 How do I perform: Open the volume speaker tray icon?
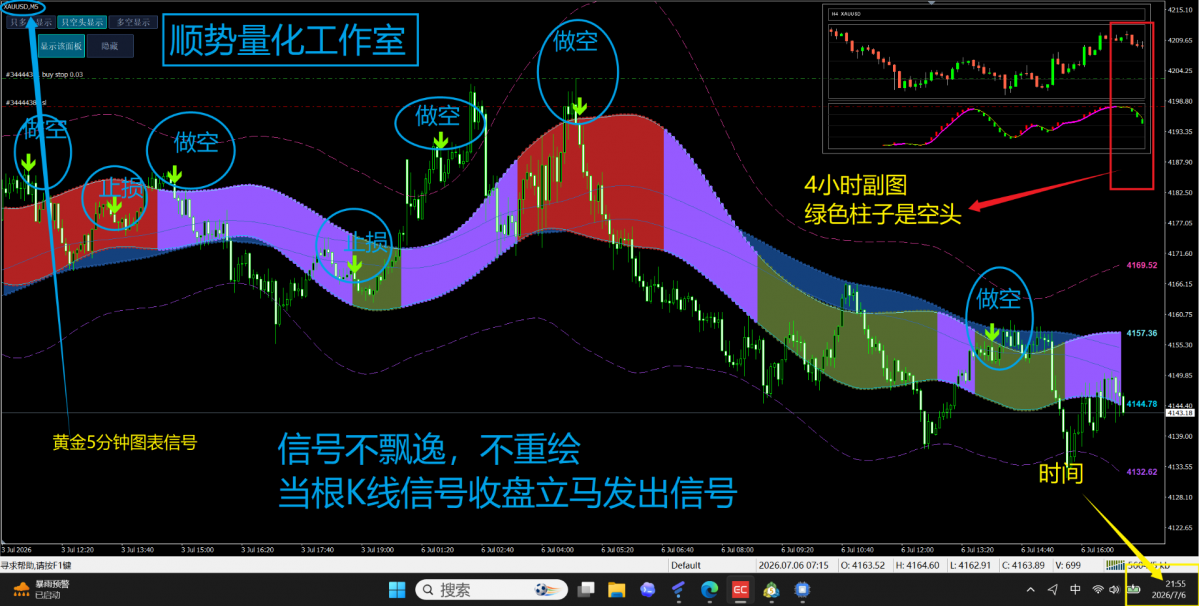click(x=1114, y=589)
